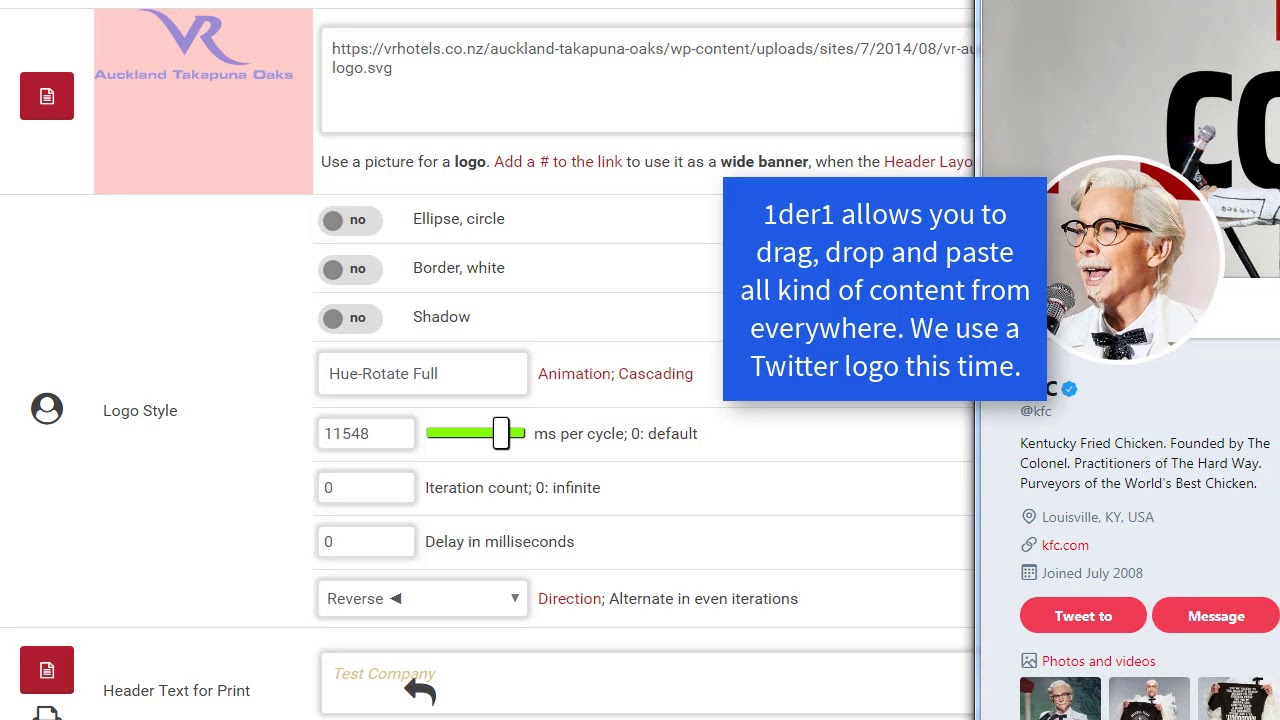Click the 'Louisville, KY, USA' text

tap(1098, 517)
